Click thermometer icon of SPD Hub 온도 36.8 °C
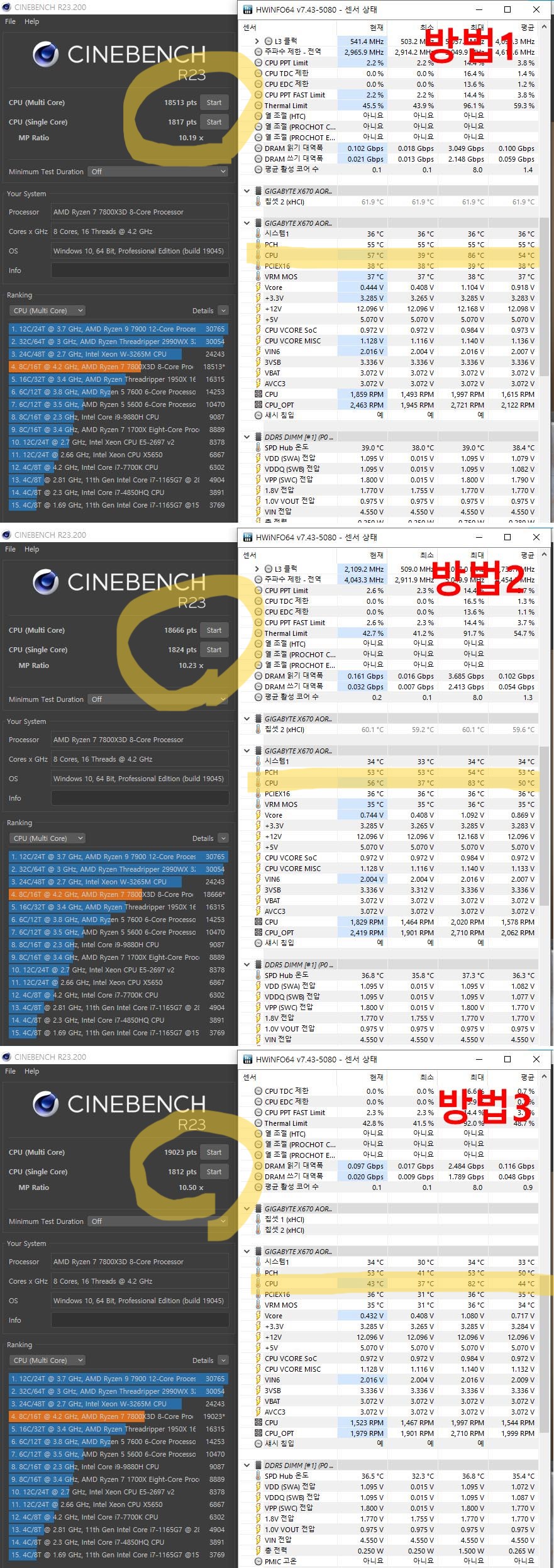 point(258,976)
